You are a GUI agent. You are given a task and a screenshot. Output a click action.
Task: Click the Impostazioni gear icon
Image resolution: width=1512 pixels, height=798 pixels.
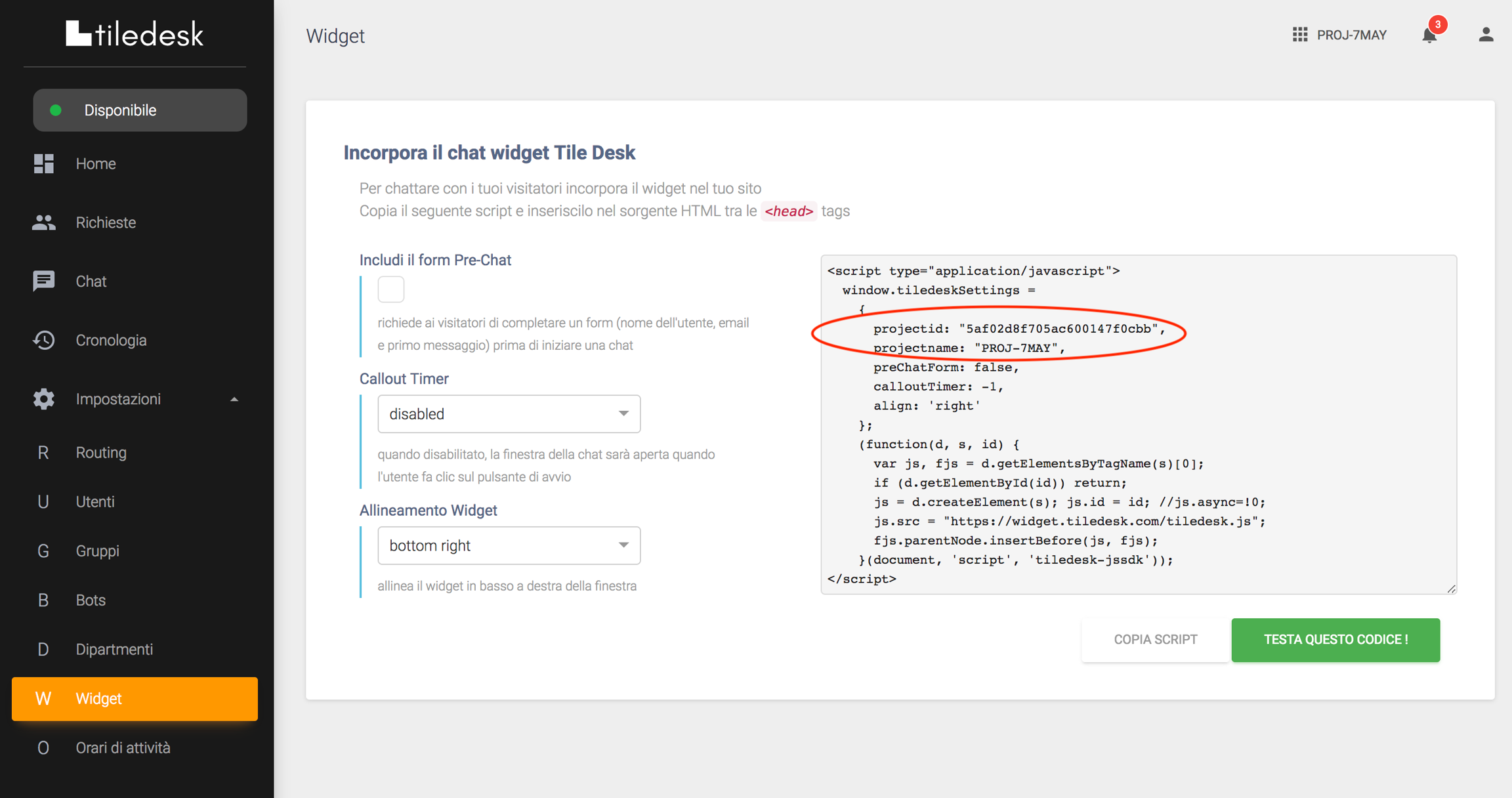[x=43, y=399]
